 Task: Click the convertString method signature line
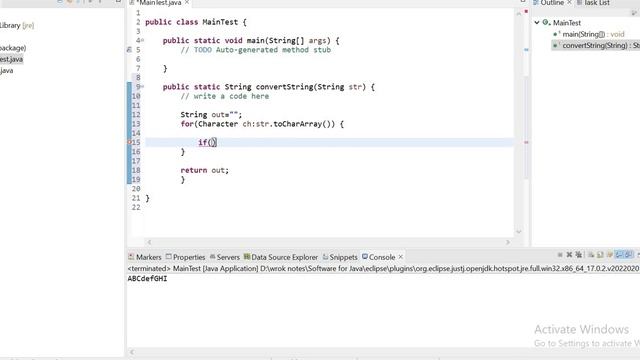pos(269,87)
